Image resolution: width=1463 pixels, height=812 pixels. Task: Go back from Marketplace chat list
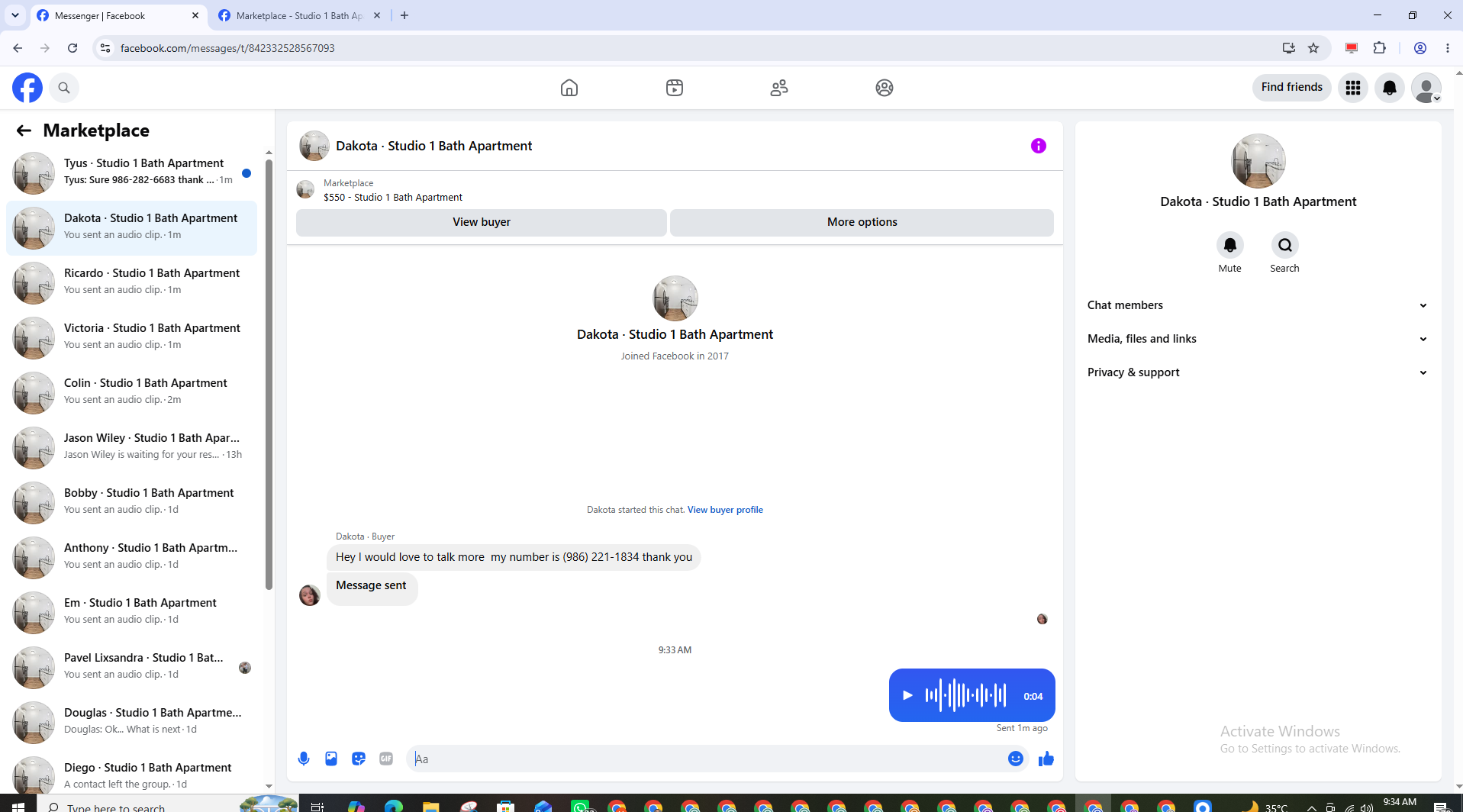pos(24,130)
